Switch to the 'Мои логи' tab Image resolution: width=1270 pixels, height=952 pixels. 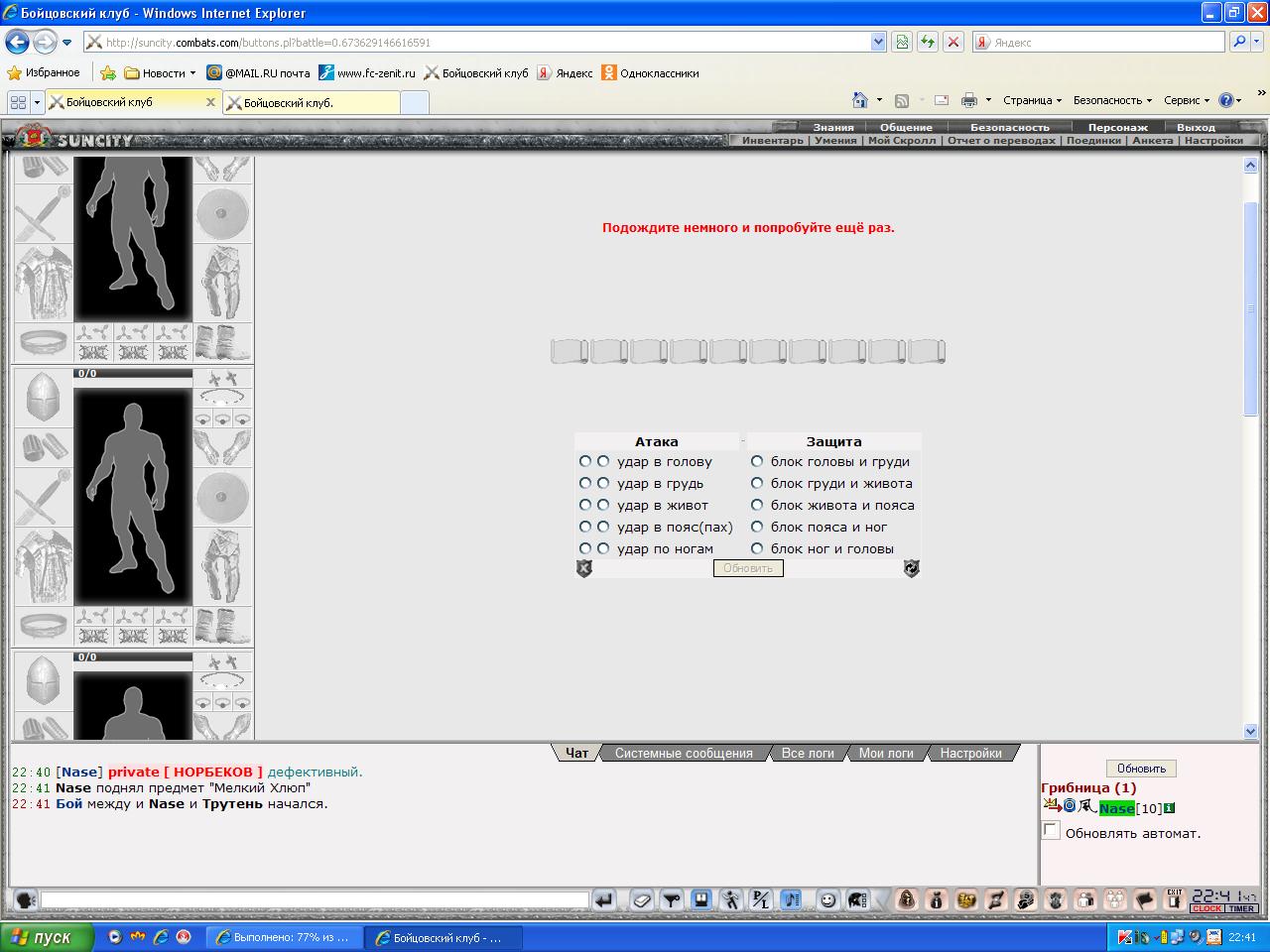point(886,754)
